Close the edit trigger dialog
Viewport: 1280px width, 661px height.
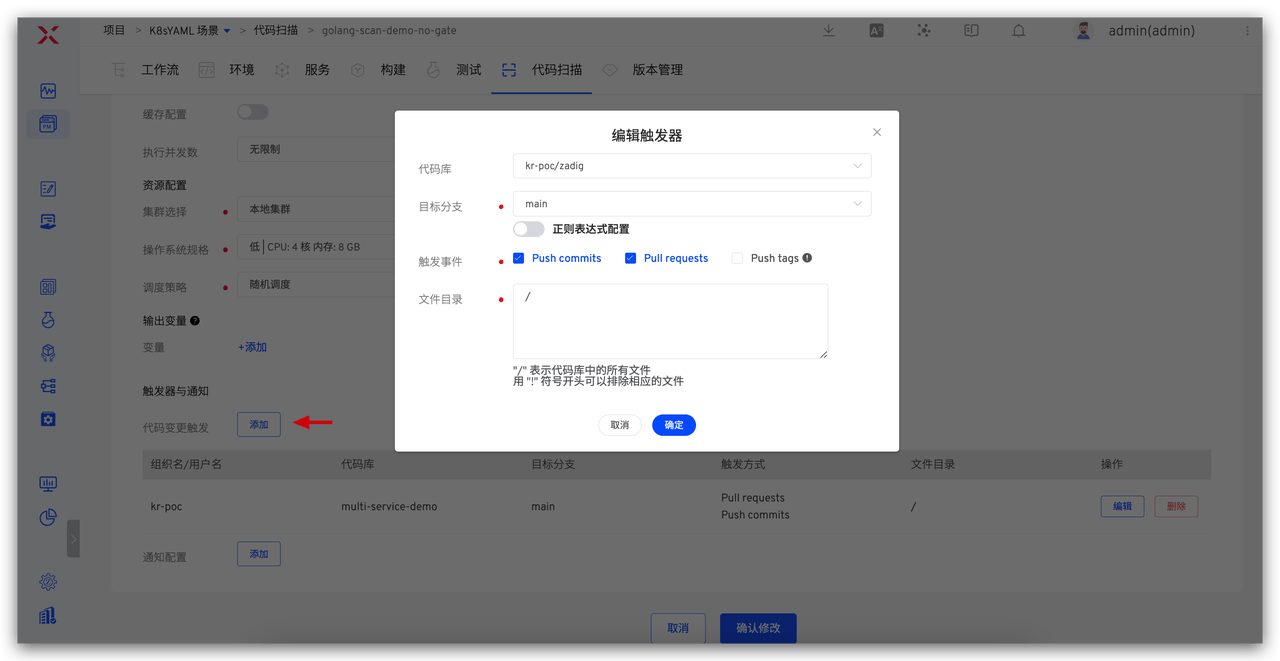877,132
